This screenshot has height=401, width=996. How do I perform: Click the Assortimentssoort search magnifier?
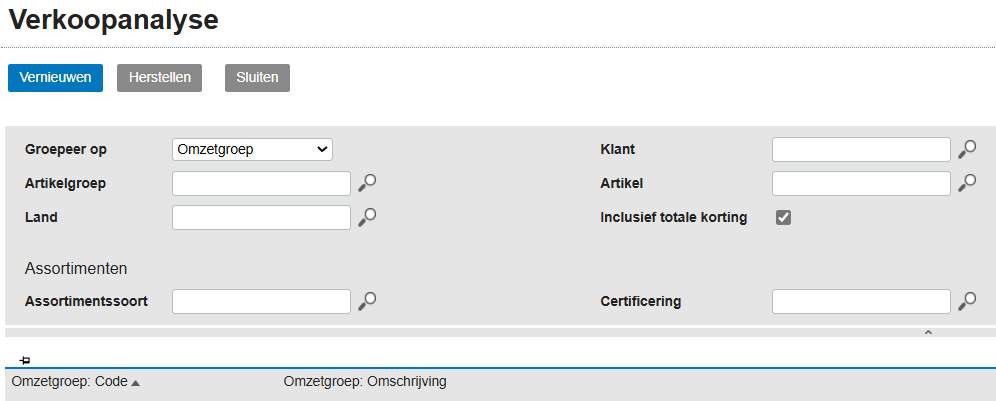click(x=367, y=301)
